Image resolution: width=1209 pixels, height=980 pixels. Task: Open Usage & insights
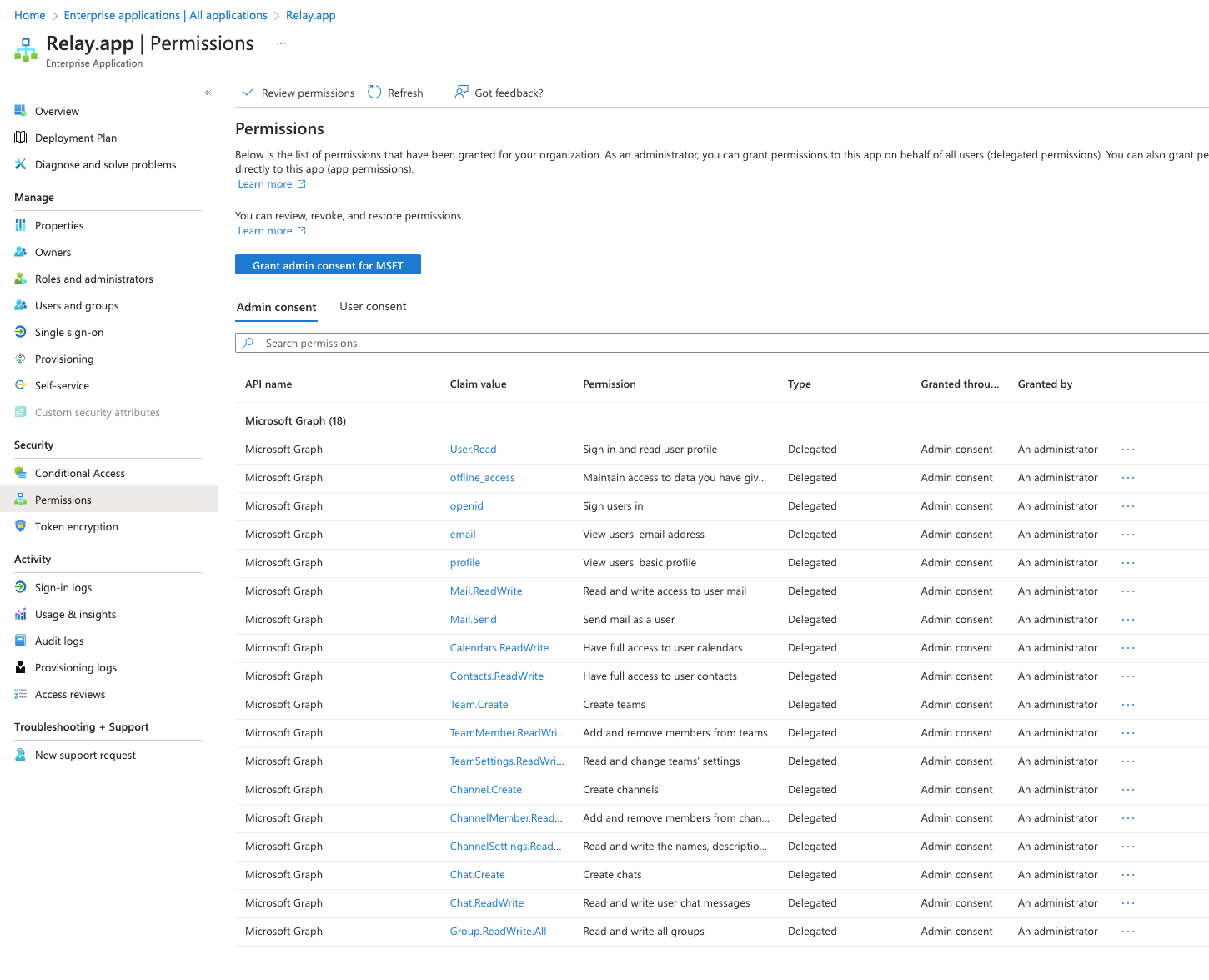(x=75, y=614)
